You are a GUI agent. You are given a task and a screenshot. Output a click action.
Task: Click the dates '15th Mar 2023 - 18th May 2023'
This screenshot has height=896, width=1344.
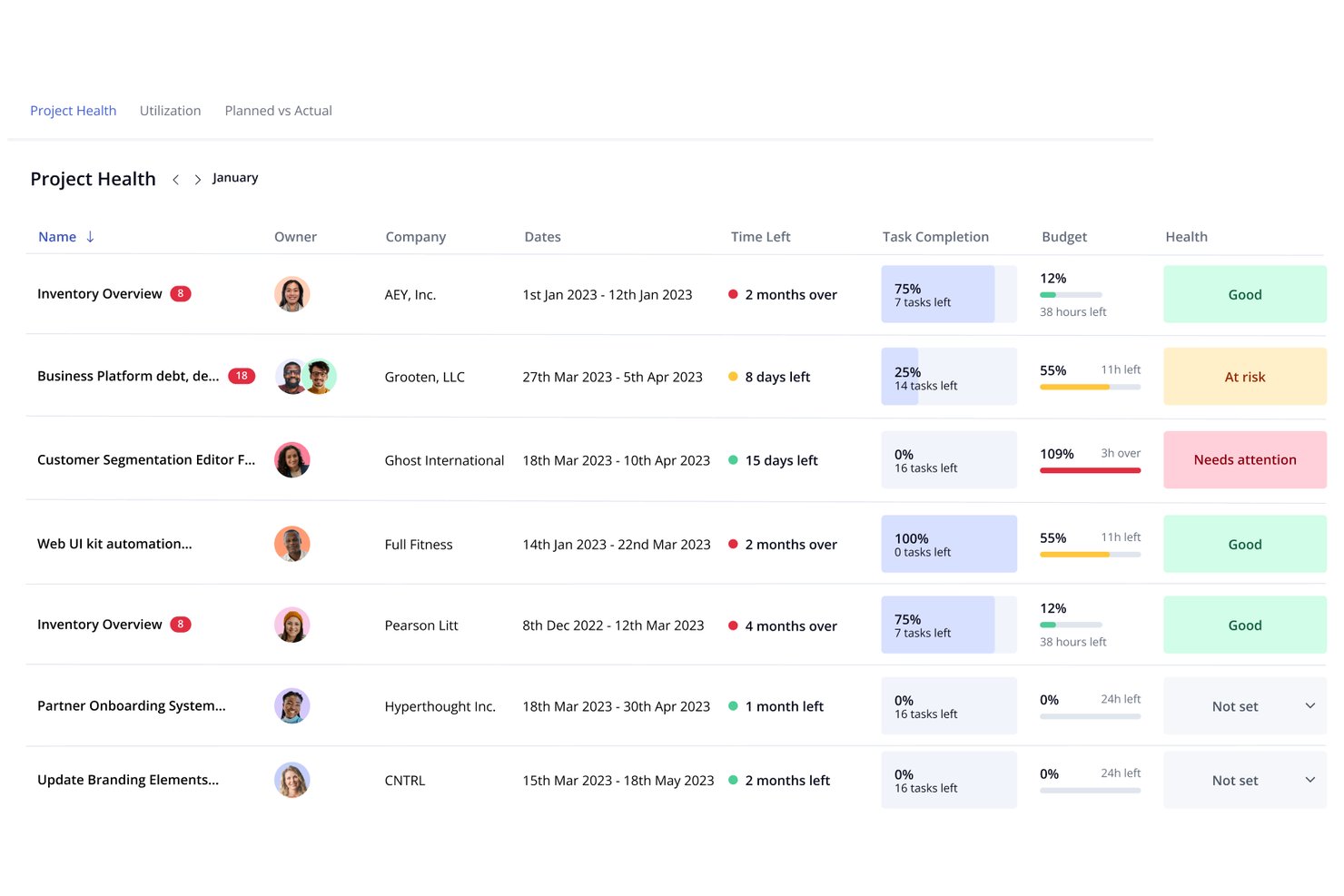[618, 781]
